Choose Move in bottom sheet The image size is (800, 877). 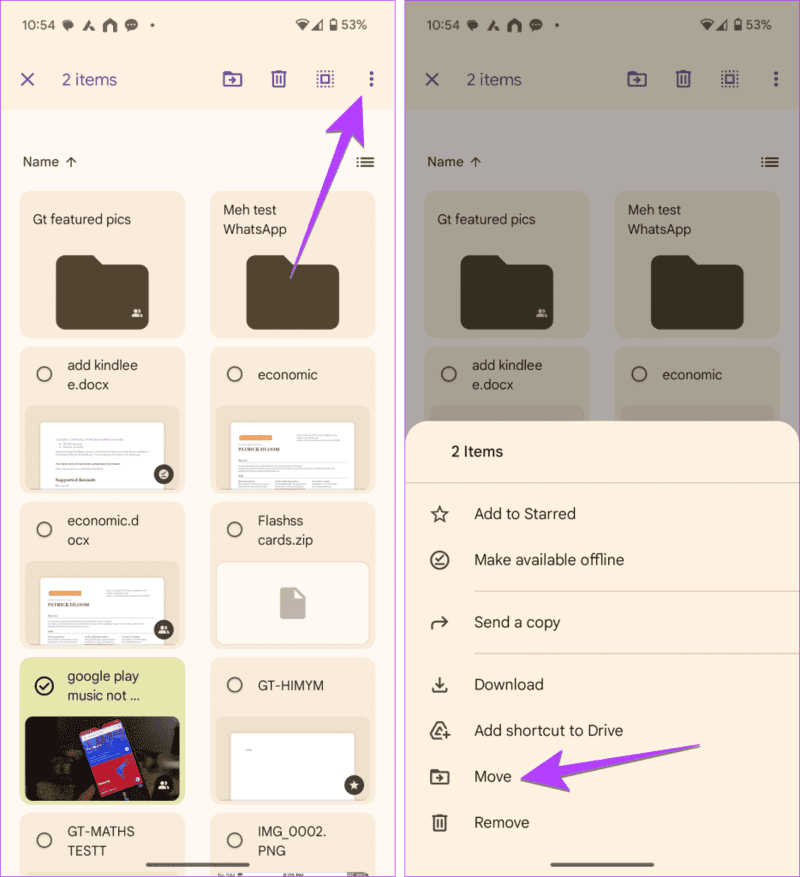pos(603,777)
